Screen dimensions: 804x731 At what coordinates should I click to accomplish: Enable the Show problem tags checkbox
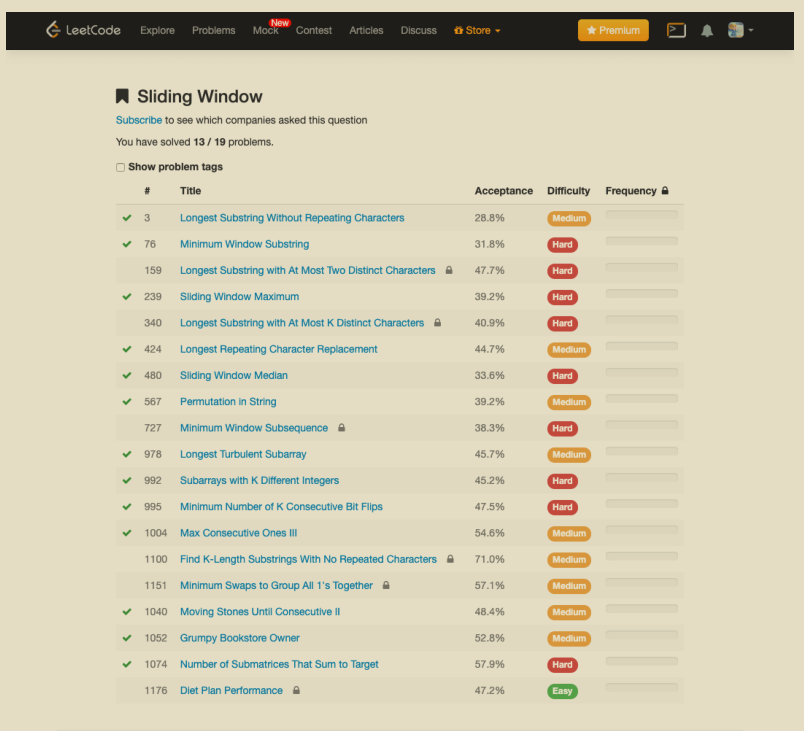pyautogui.click(x=120, y=167)
